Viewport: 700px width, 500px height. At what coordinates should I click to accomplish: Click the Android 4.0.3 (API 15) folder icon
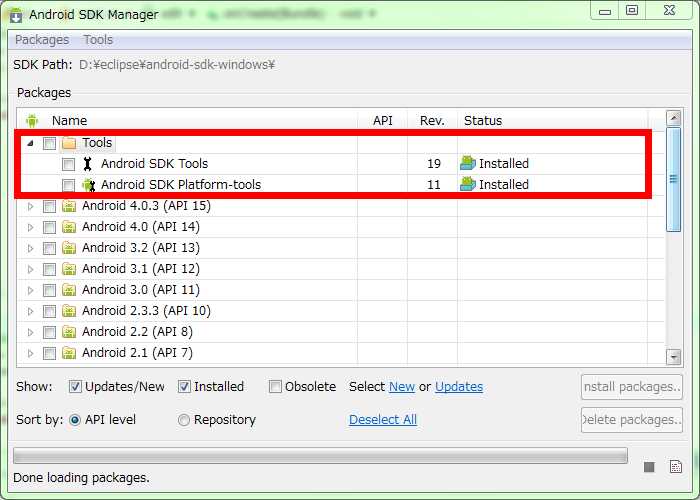click(69, 206)
